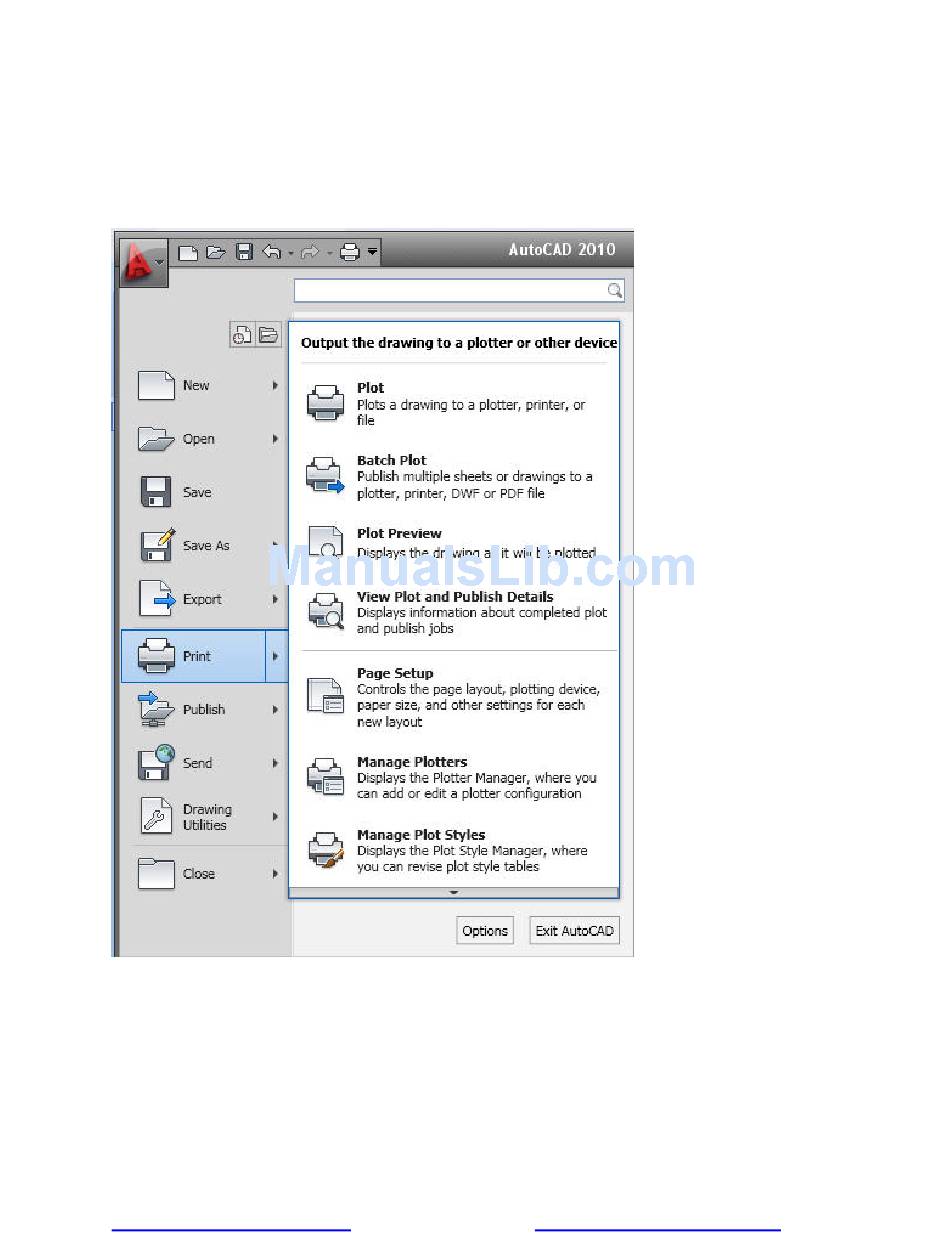This screenshot has width=950, height=1241.
Task: Click the Options button
Action: pyautogui.click(x=485, y=931)
